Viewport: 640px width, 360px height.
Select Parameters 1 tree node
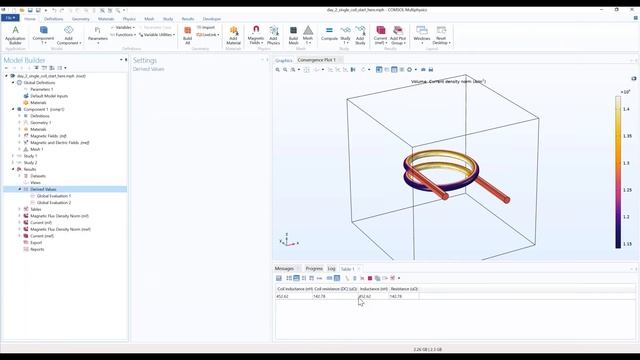tap(41, 89)
